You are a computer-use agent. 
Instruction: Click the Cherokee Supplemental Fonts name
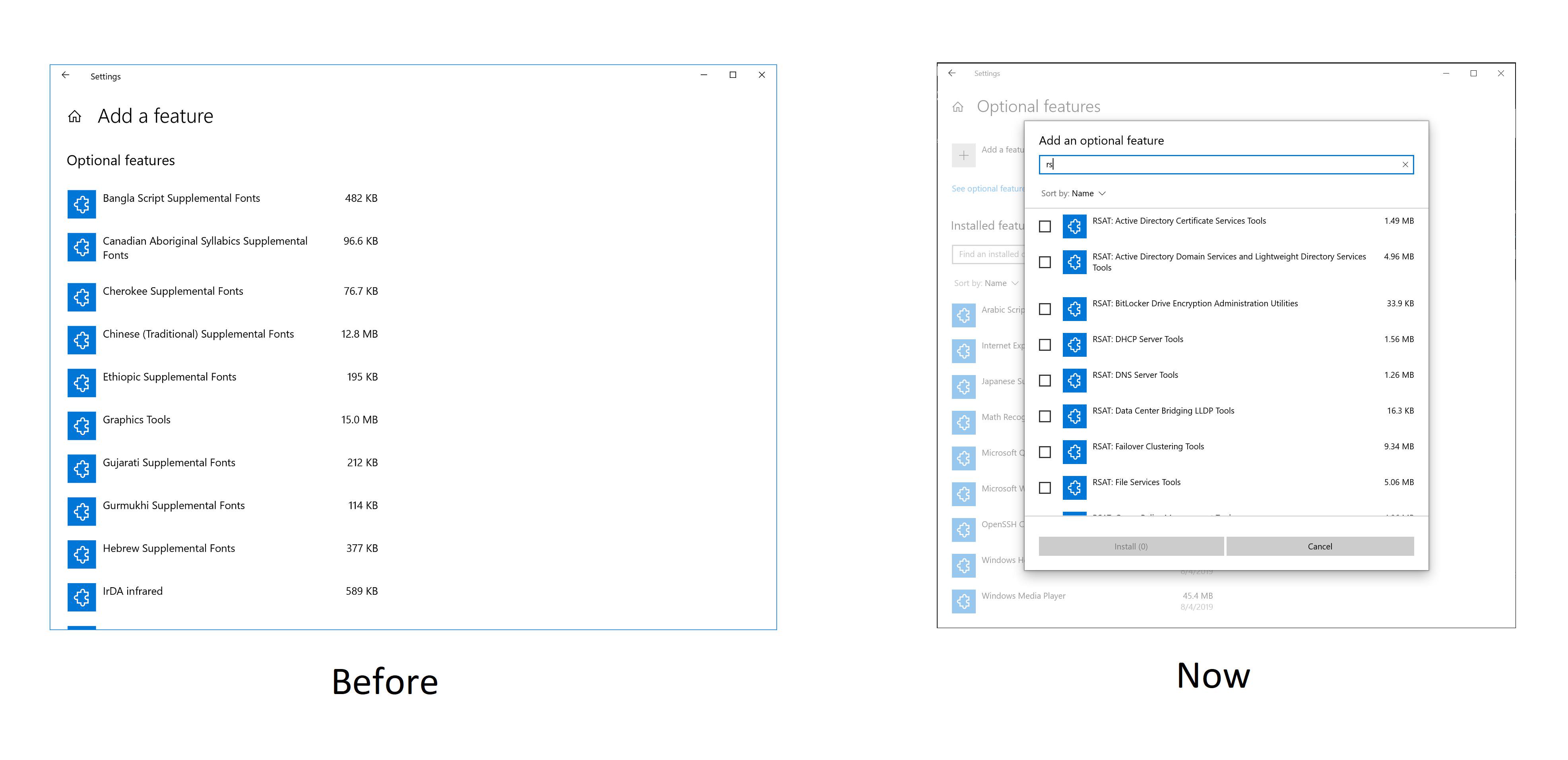[x=173, y=292]
